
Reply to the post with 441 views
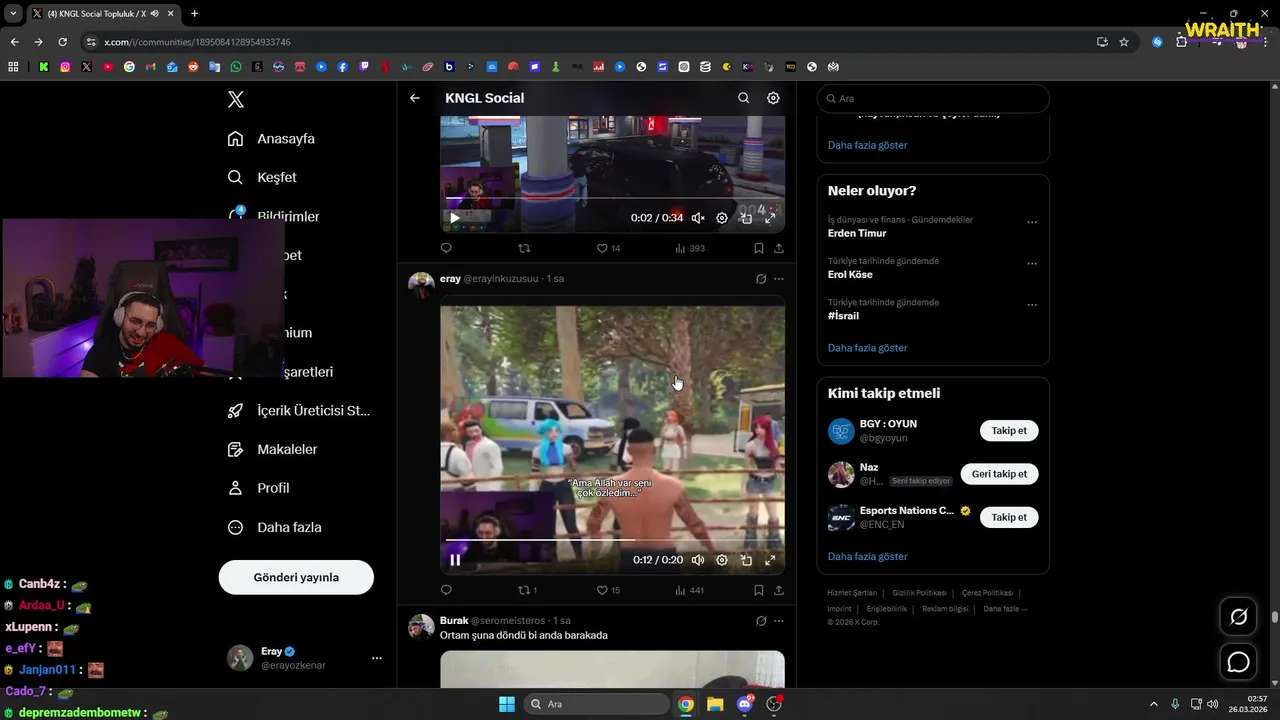tap(446, 590)
